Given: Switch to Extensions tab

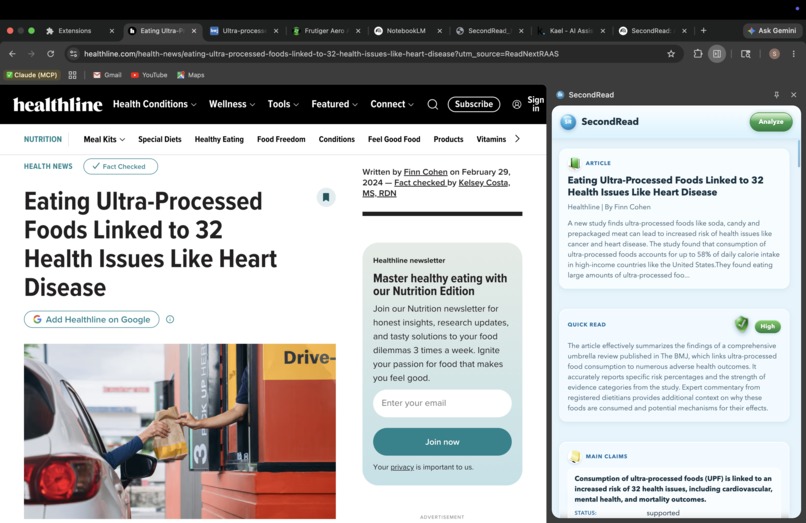Looking at the screenshot, I should coord(74,31).
